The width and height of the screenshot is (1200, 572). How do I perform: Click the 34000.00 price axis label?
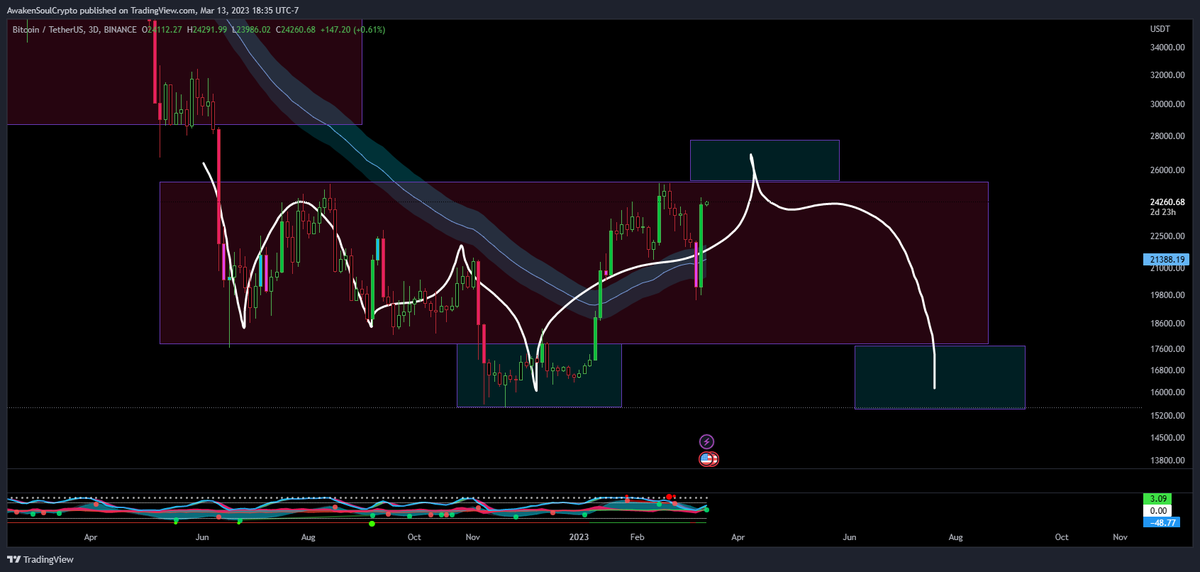1169,47
